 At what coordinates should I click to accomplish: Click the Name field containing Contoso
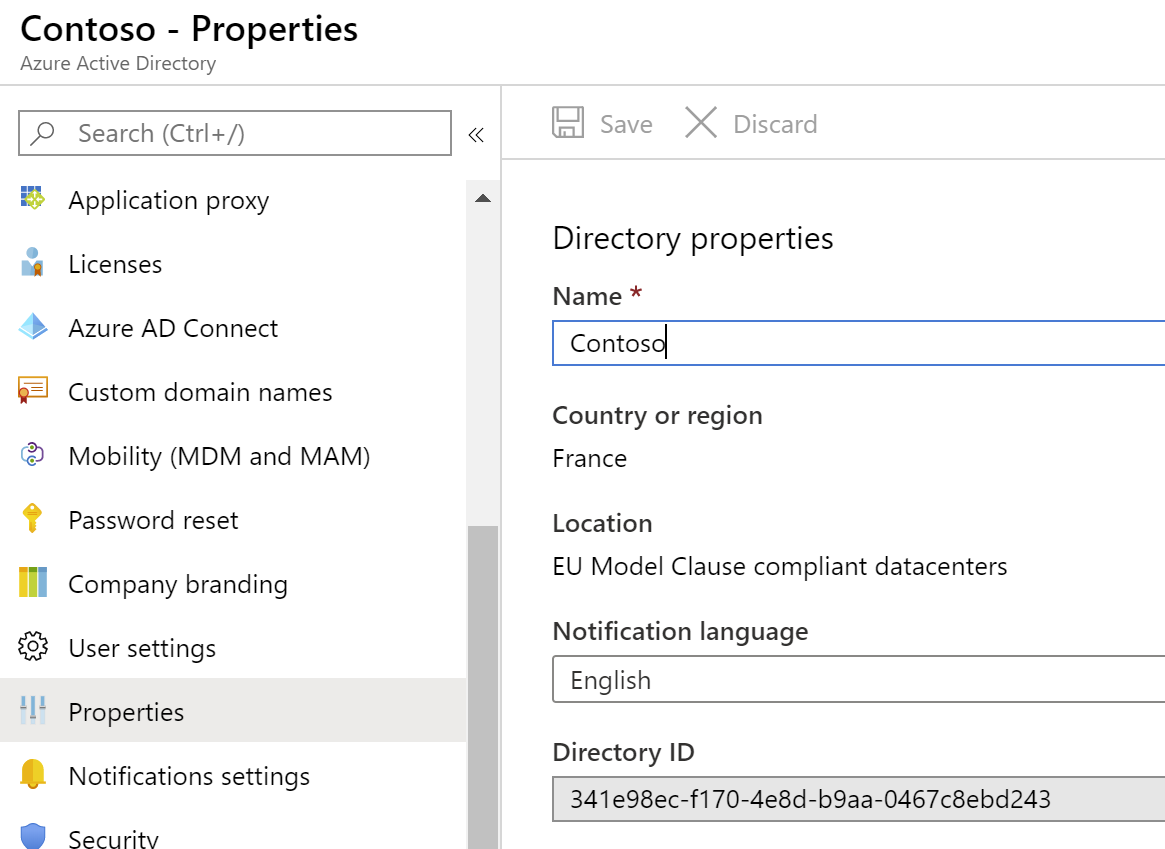tap(858, 343)
